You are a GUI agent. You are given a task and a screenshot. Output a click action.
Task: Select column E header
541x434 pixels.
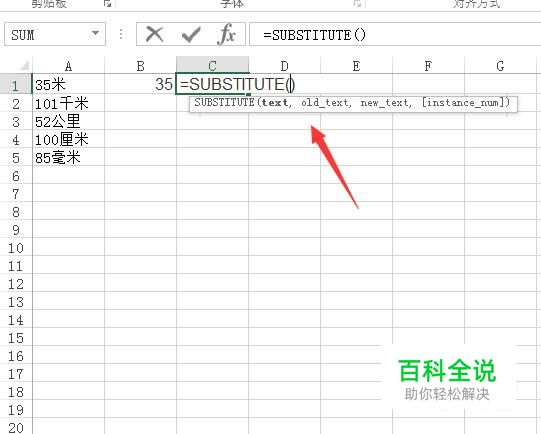pos(356,66)
